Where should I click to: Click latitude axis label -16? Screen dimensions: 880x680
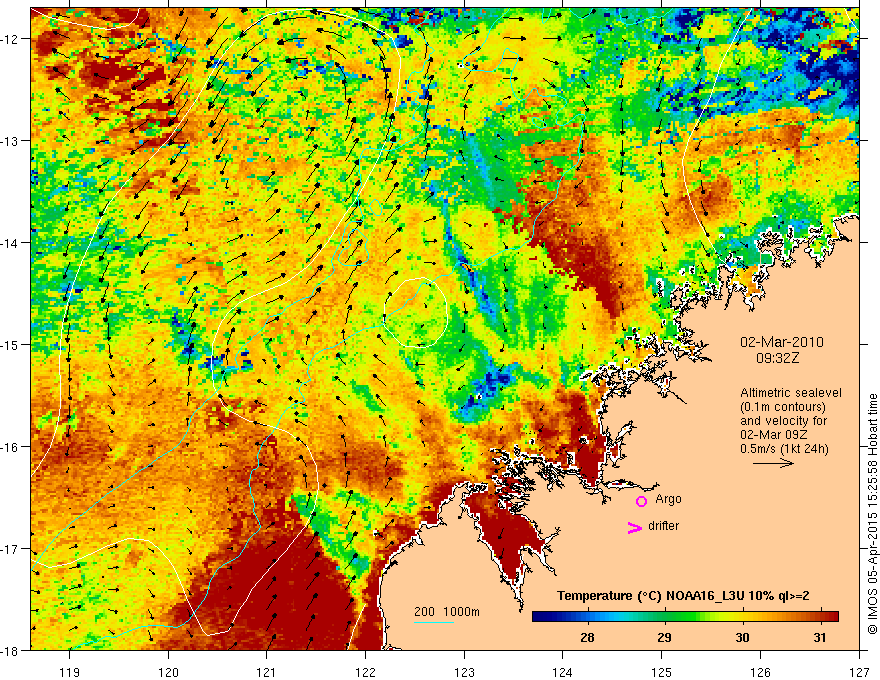tap(12, 447)
